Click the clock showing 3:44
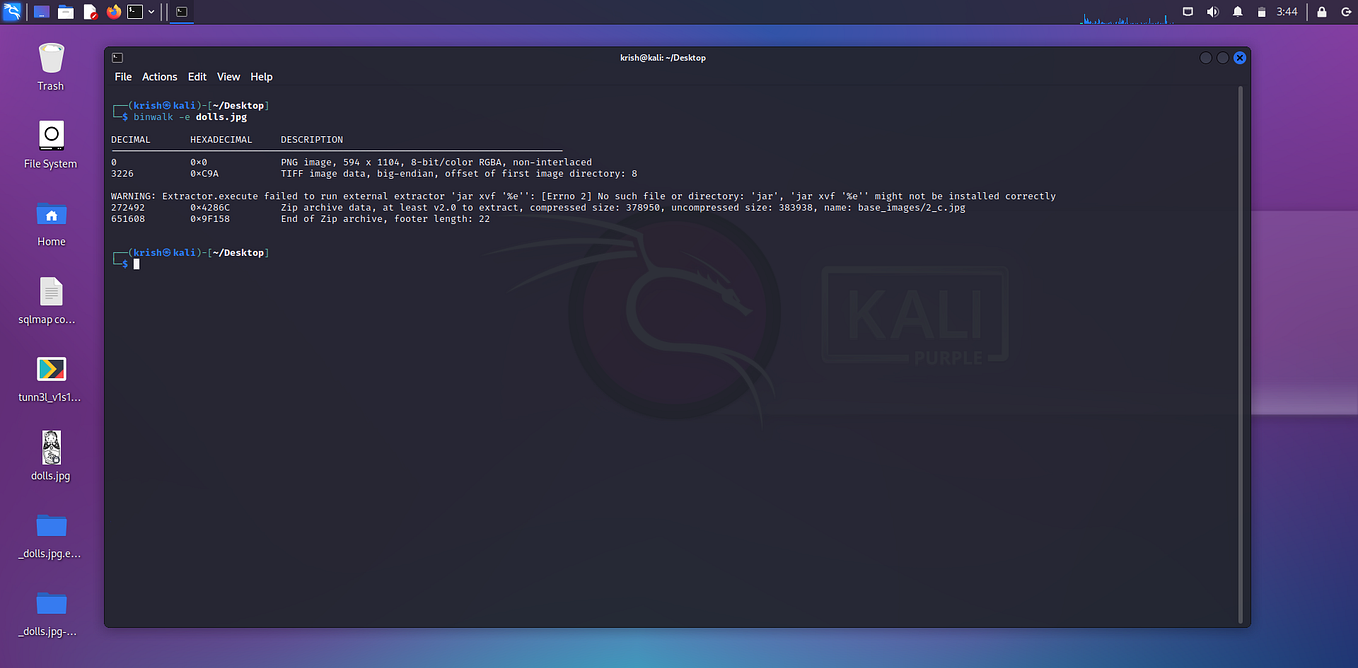1358x668 pixels. [x=1289, y=11]
